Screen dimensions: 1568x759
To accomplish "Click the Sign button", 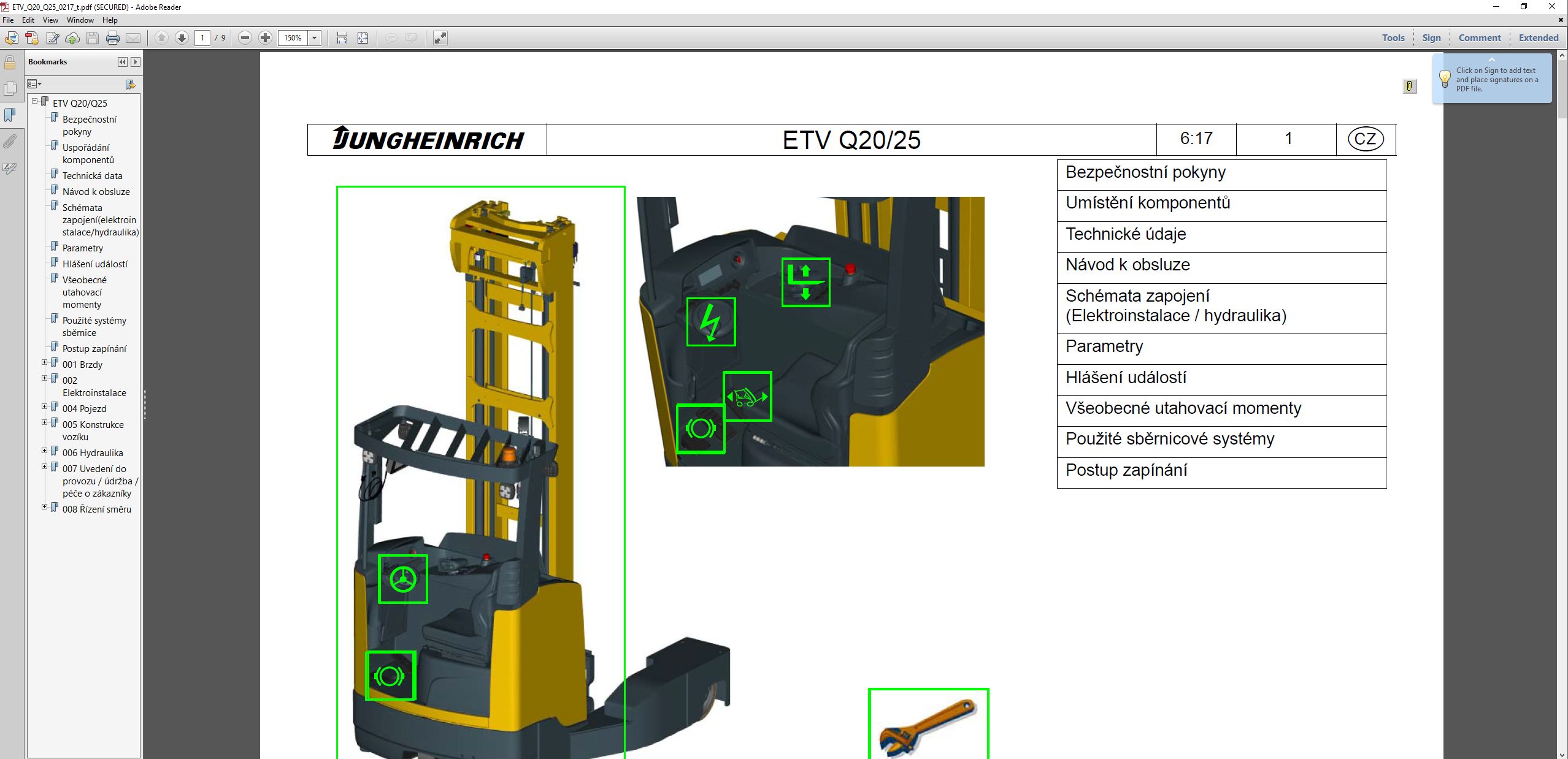I will coord(1432,37).
